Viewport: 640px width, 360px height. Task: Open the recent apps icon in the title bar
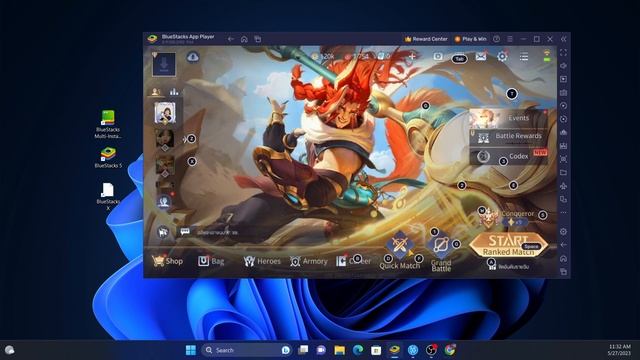click(x=258, y=39)
